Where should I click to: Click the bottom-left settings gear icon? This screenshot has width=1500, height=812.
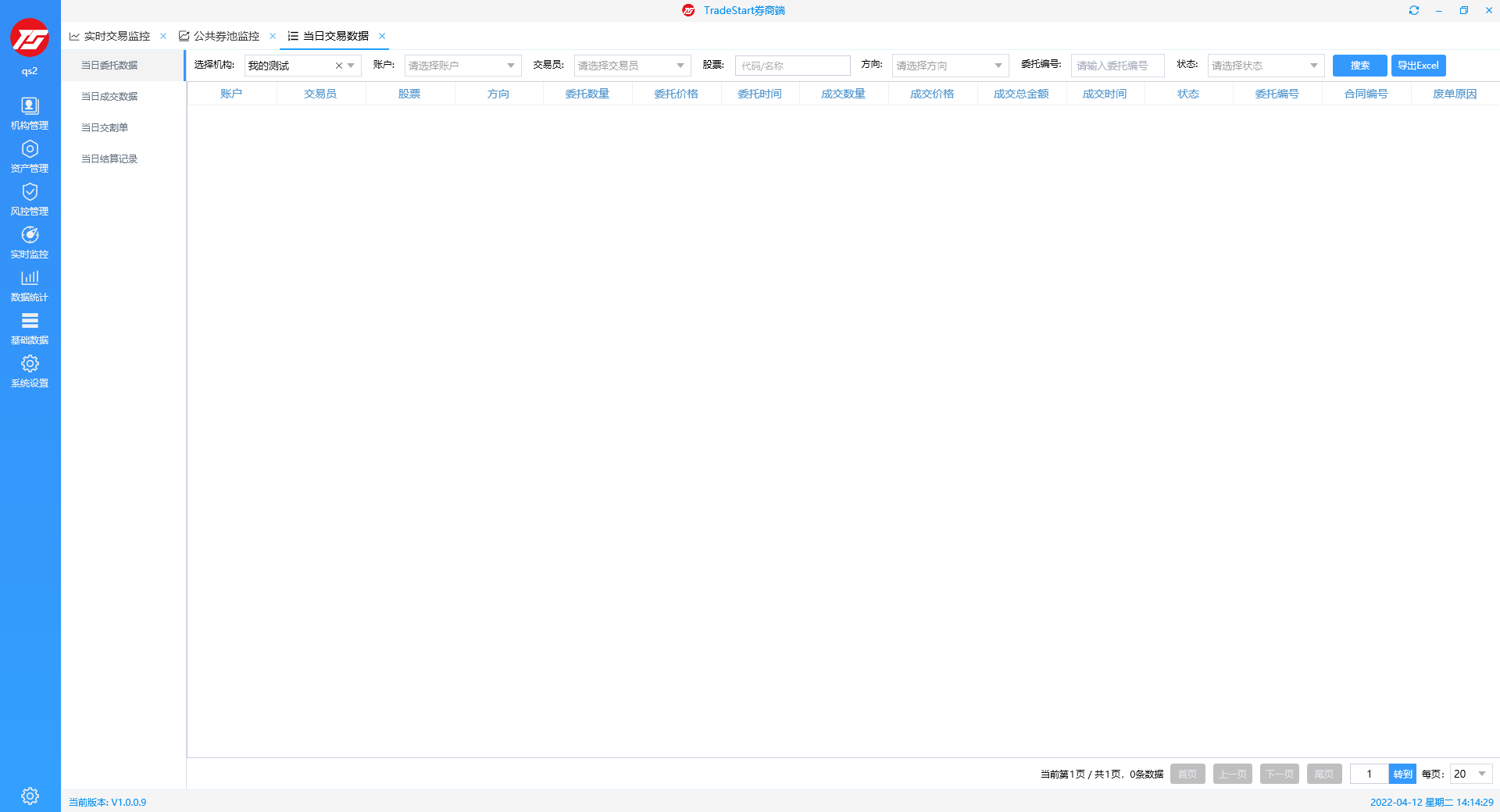pos(30,796)
